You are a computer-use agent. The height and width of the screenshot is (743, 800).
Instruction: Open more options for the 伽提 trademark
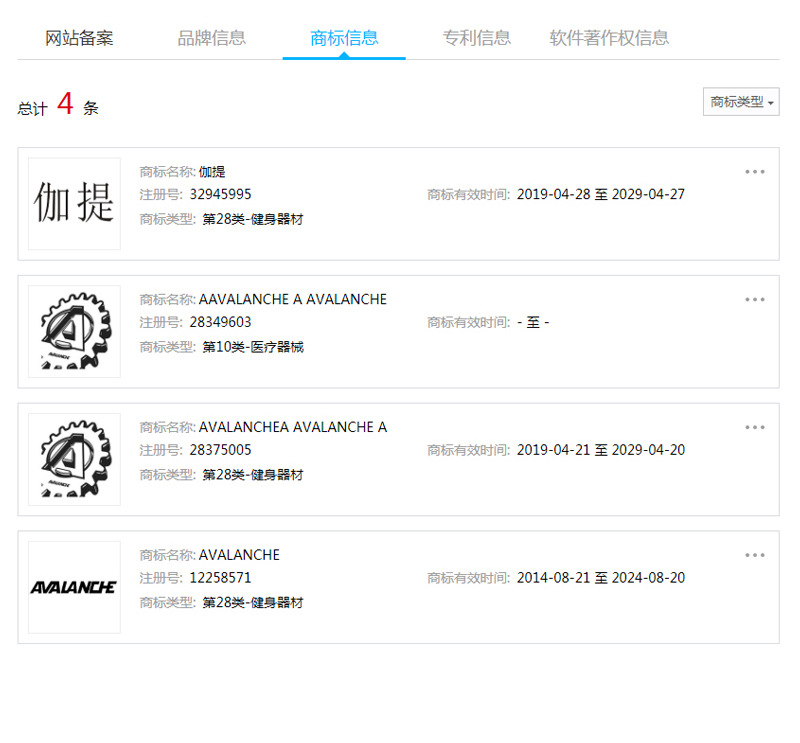[754, 172]
